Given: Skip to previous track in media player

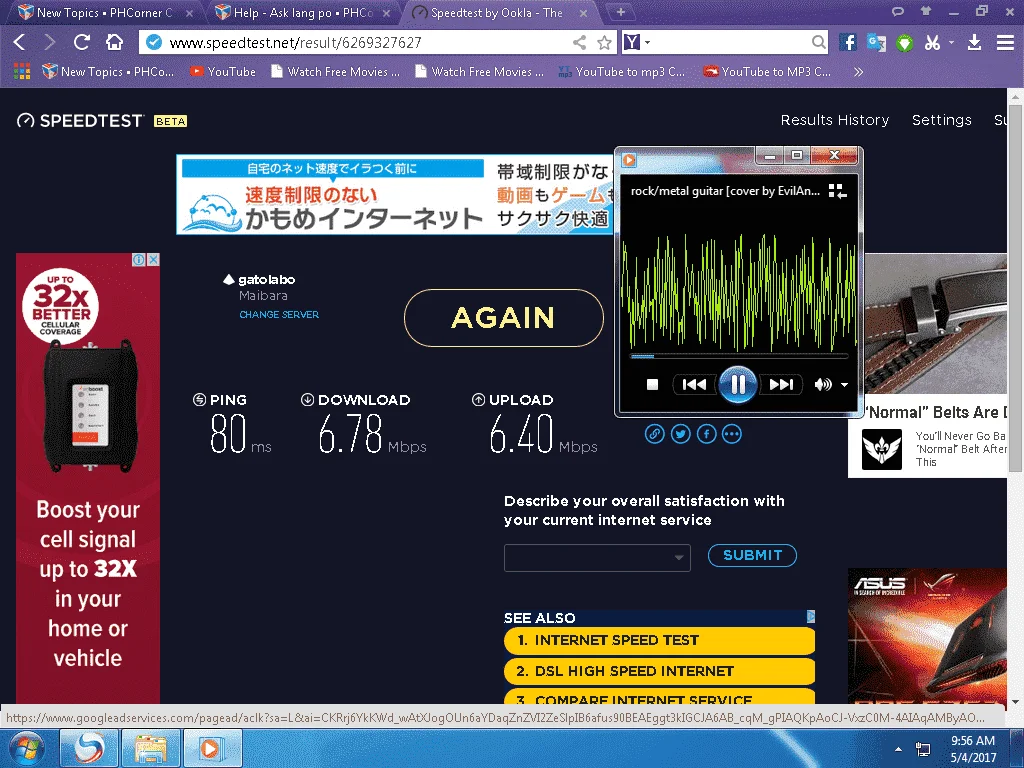Looking at the screenshot, I should [694, 385].
